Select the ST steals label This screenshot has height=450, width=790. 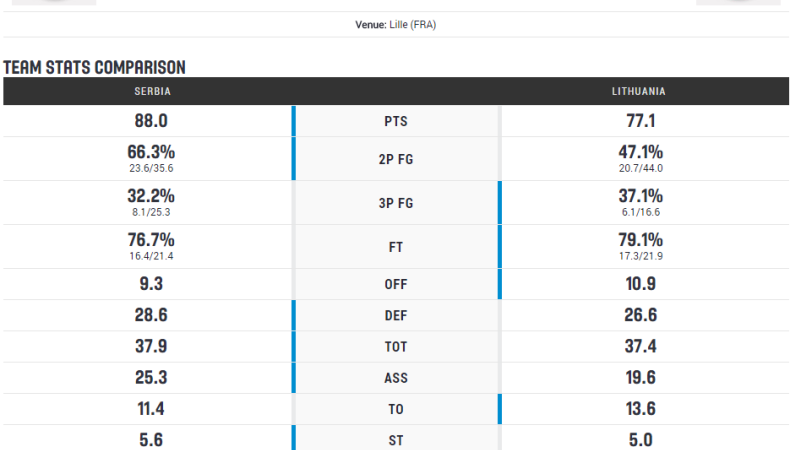point(395,440)
